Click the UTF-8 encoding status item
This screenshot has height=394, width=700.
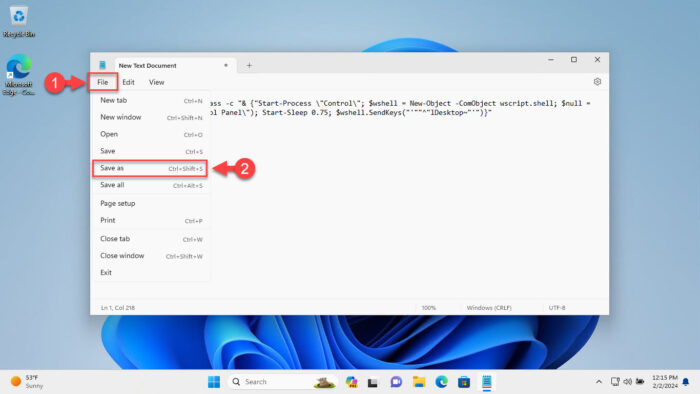tap(557, 308)
